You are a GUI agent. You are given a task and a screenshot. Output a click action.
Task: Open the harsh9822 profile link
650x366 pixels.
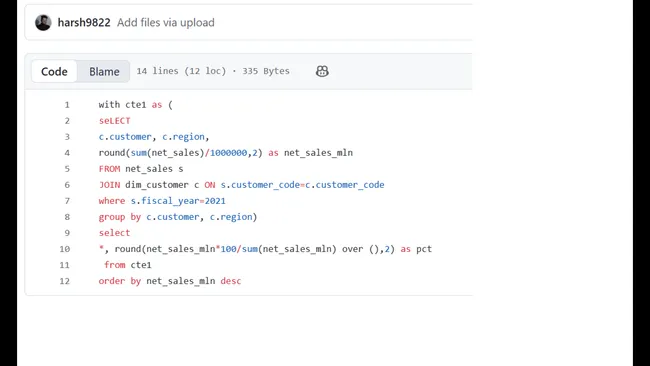pyautogui.click(x=84, y=22)
